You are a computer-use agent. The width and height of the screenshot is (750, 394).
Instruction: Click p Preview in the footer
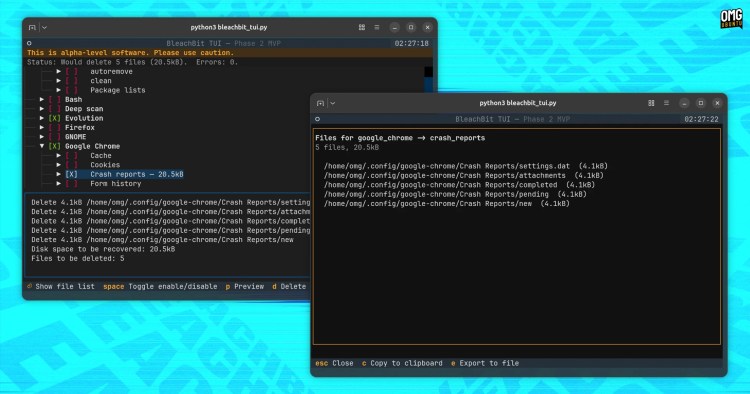click(x=244, y=286)
